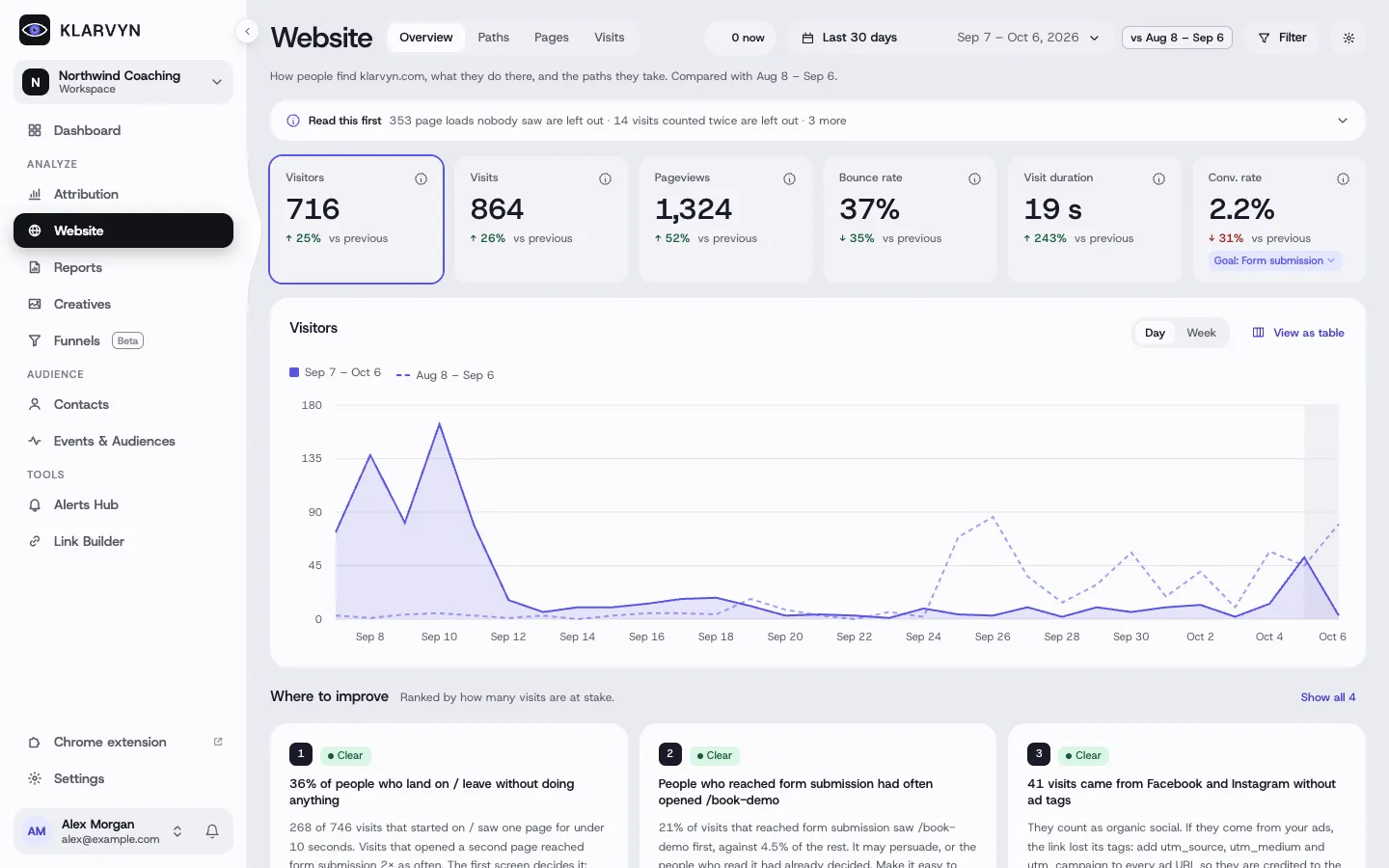This screenshot has height=868, width=1389.
Task: Expand the Read this first notice
Action: point(1342,121)
